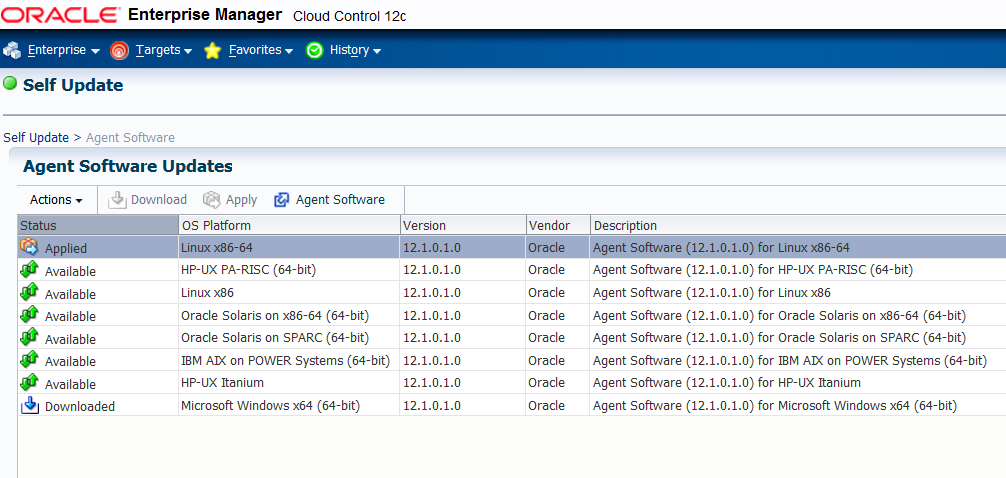Click description for Microsoft Windows x64 agent software
Viewport: 1006px width, 478px height.
coord(774,405)
